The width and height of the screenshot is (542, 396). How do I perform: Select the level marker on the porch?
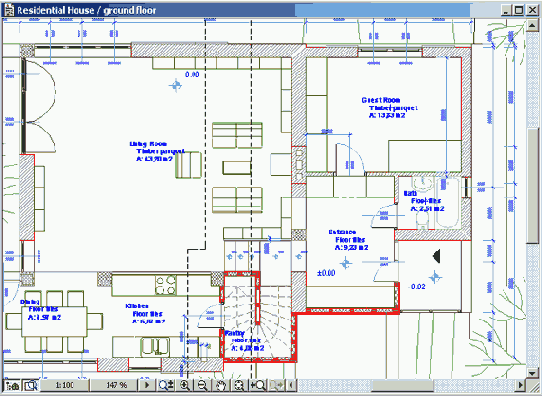pyautogui.click(x=435, y=277)
